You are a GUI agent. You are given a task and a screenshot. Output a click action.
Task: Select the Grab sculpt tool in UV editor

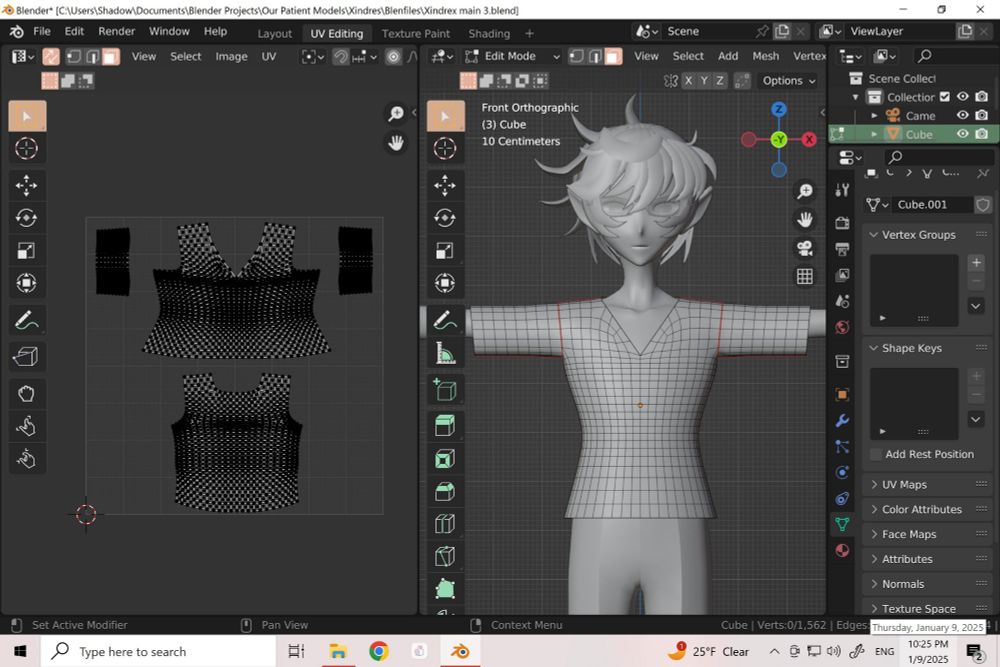click(27, 393)
